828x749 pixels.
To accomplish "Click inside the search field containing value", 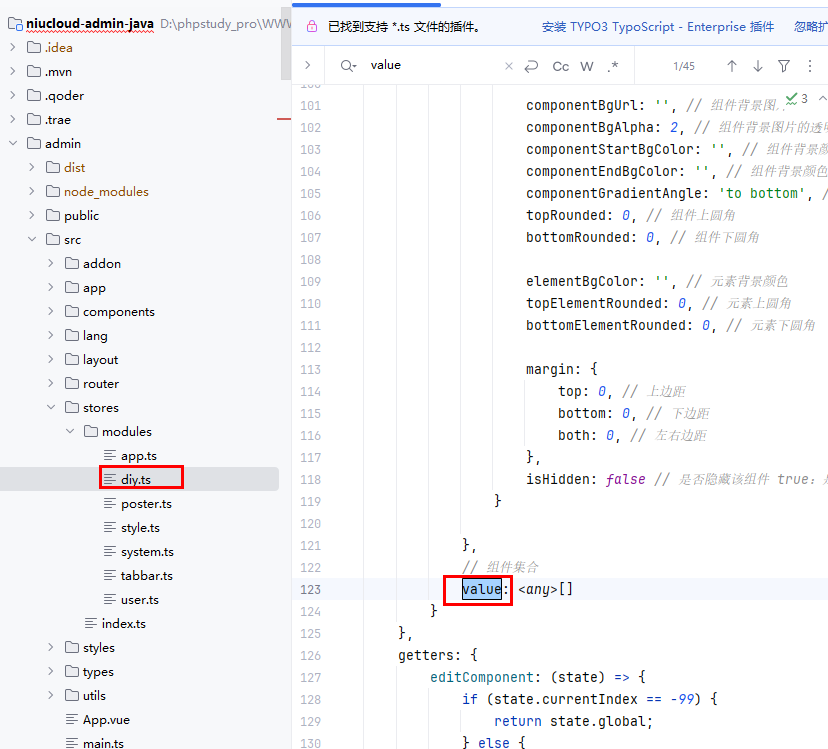I will pos(430,66).
